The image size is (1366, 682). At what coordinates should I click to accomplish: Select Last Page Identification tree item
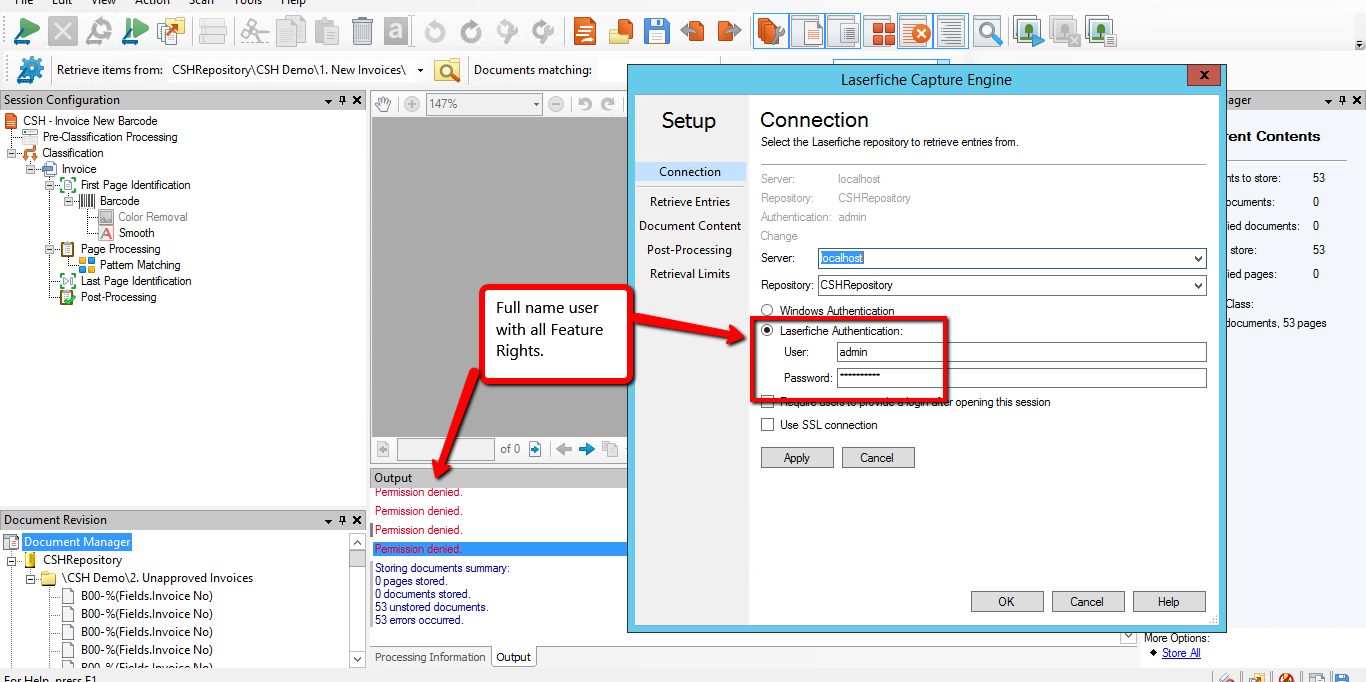click(136, 281)
